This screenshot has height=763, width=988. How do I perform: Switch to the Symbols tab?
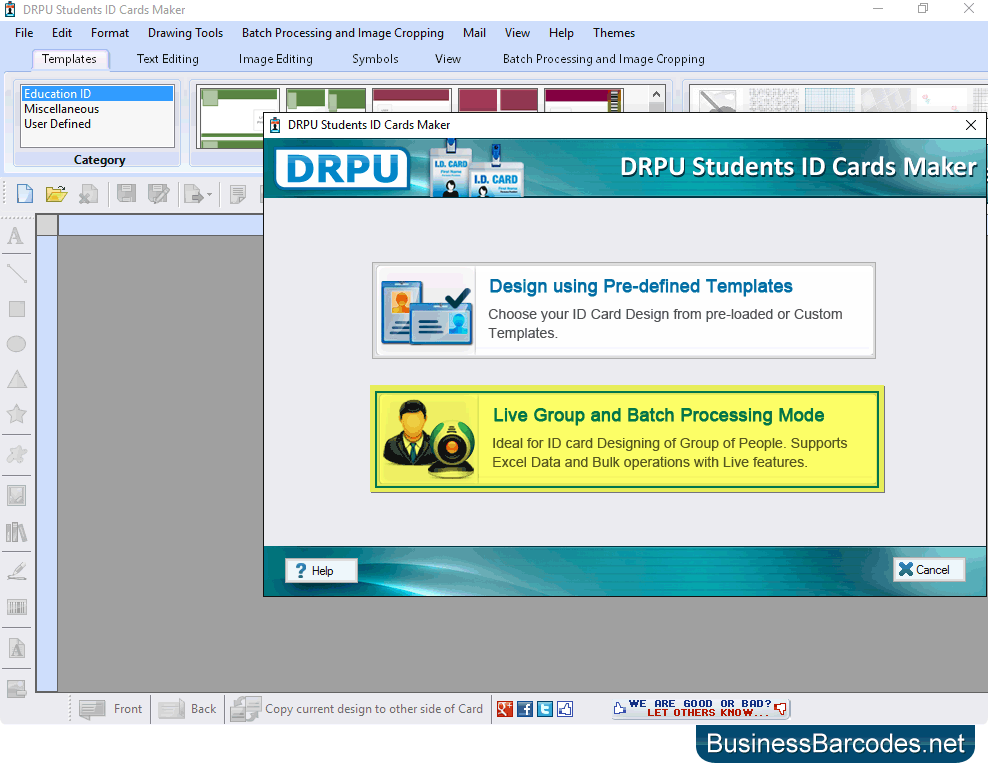click(375, 59)
